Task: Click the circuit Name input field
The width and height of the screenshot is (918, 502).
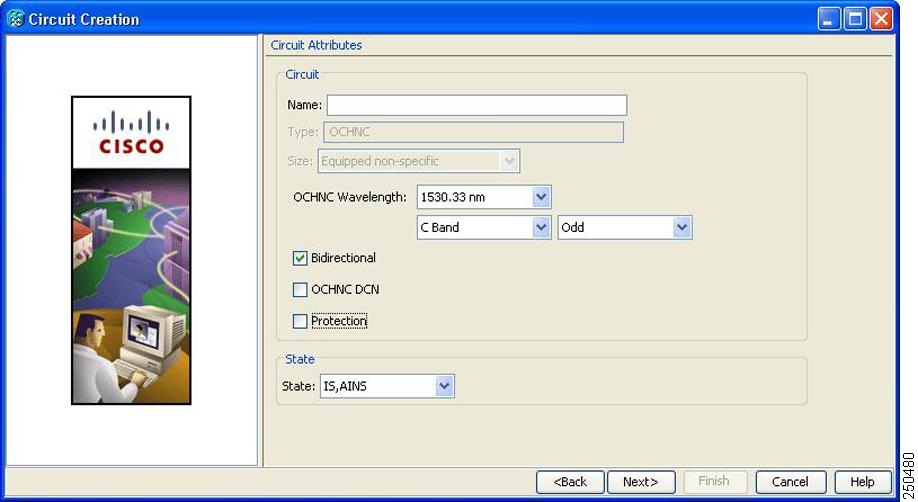Action: pos(477,105)
